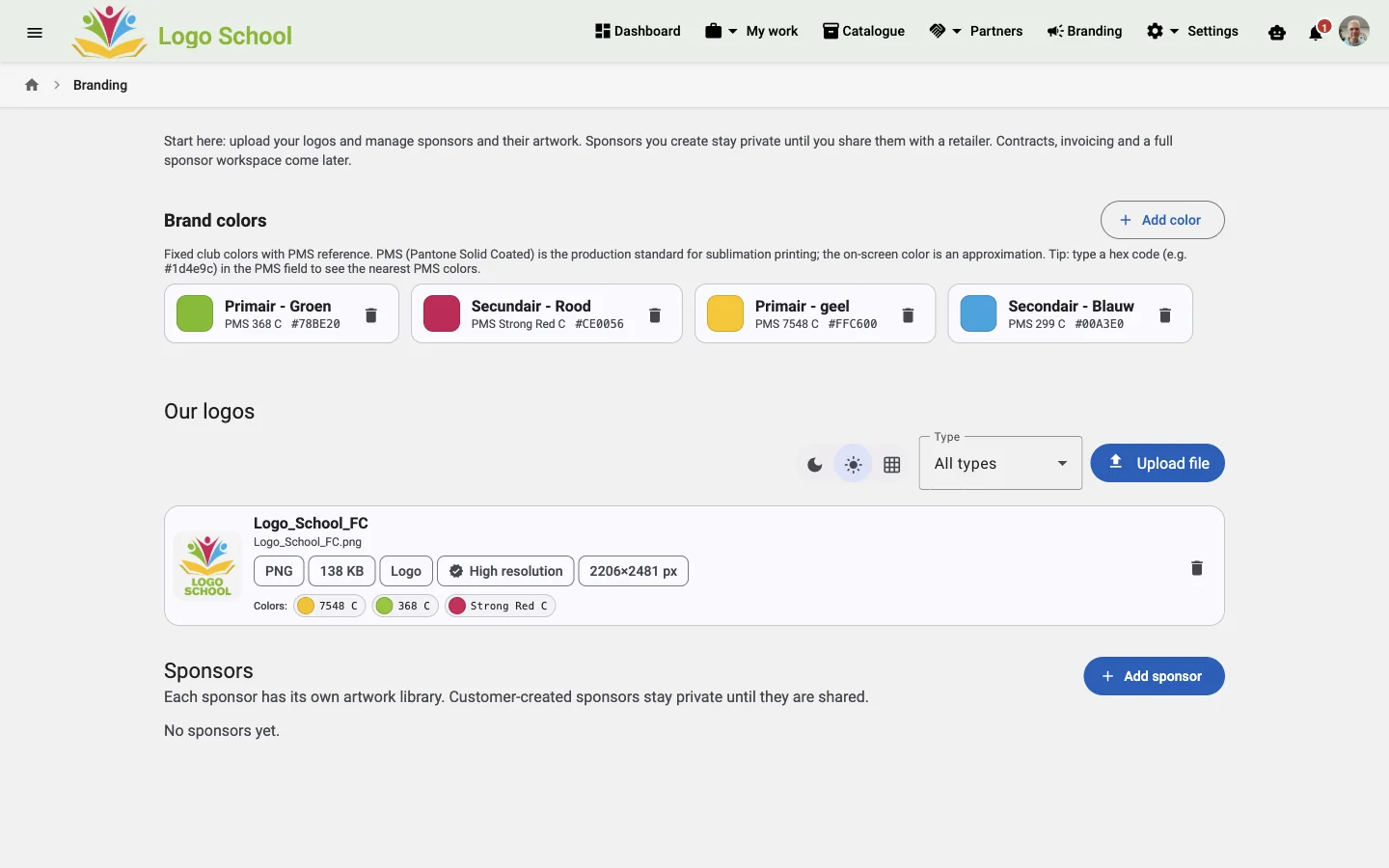The height and width of the screenshot is (868, 1389).
Task: Expand the My work dropdown arrow
Action: (733, 32)
